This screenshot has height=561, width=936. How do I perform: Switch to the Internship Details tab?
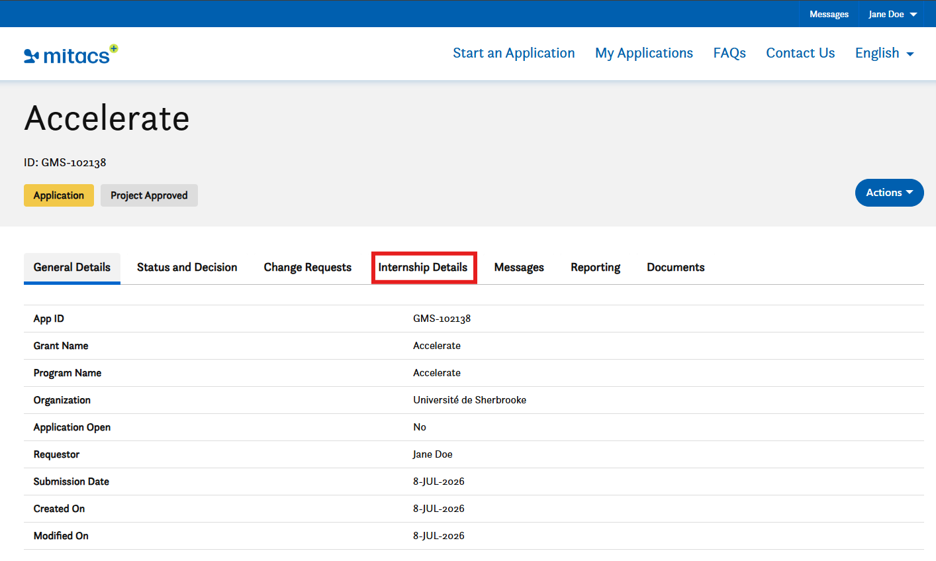[423, 267]
